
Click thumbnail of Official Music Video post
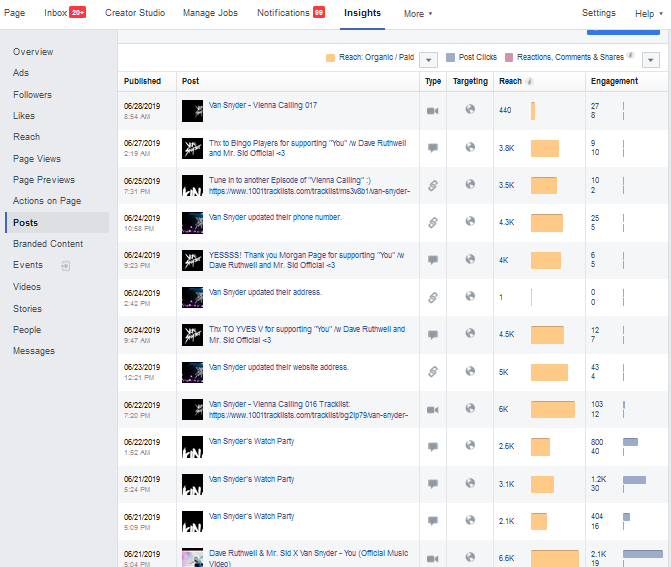(192, 558)
